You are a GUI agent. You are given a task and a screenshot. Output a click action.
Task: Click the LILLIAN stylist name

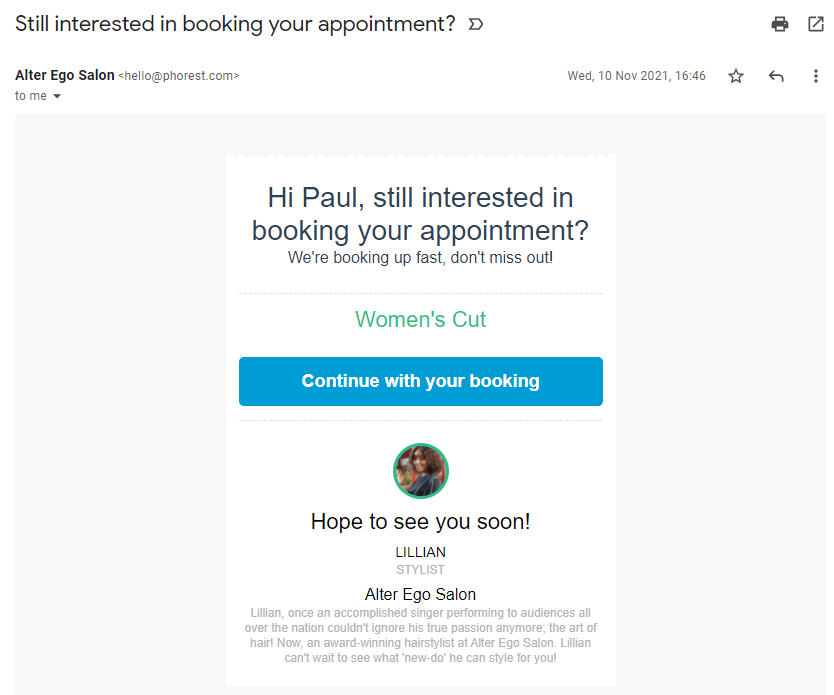(x=420, y=552)
